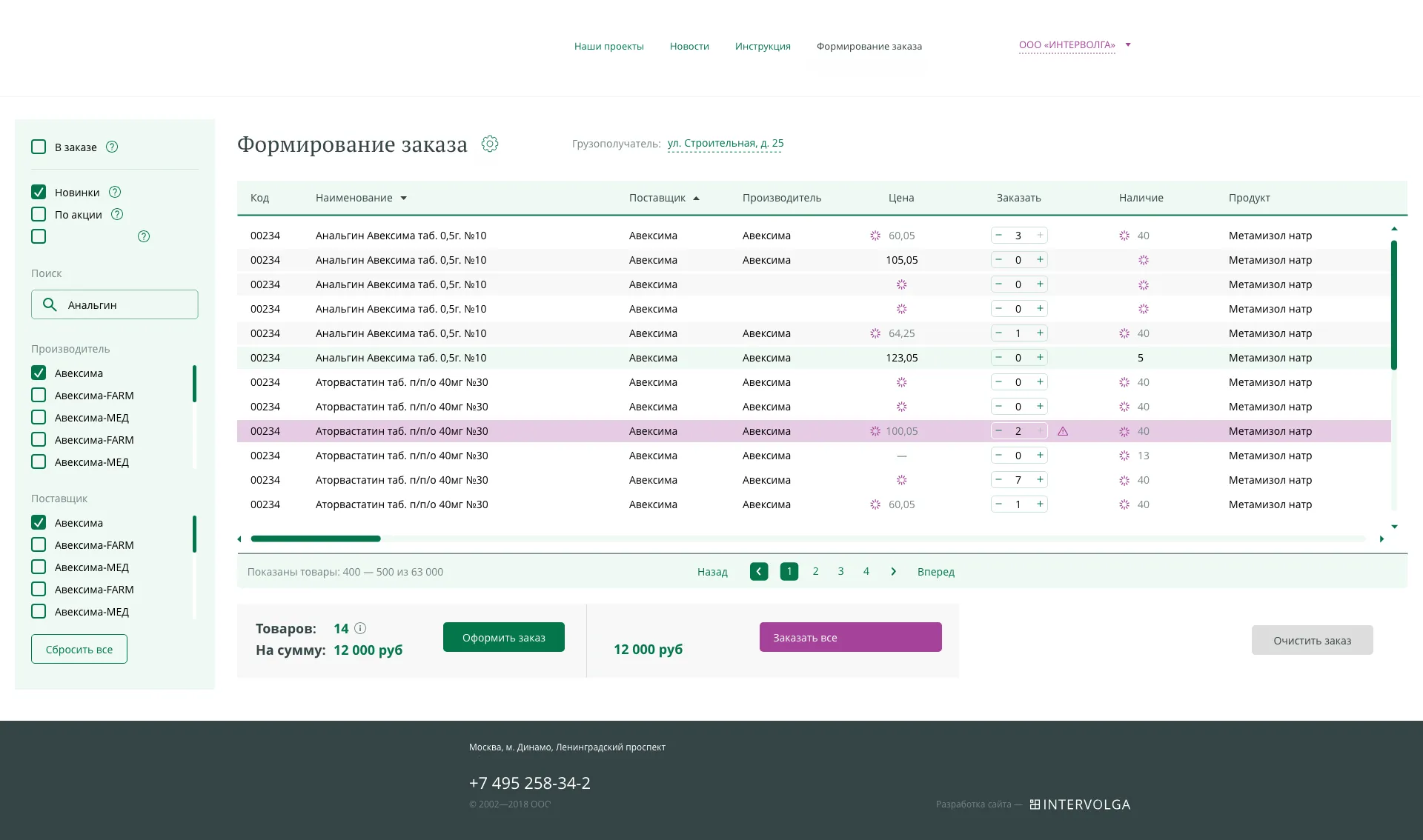Sort by Наименование column arrow
Viewport: 1423px width, 840px height.
404,198
